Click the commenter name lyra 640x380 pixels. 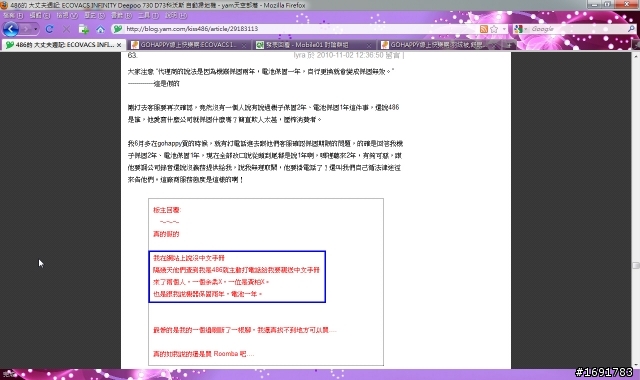pyautogui.click(x=299, y=55)
